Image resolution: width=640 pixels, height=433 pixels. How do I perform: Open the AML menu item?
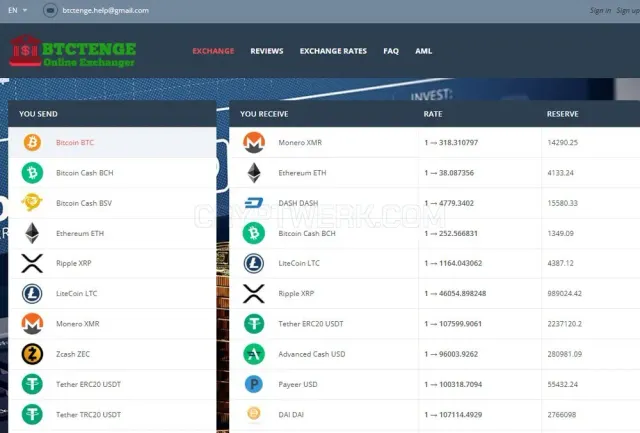point(424,51)
